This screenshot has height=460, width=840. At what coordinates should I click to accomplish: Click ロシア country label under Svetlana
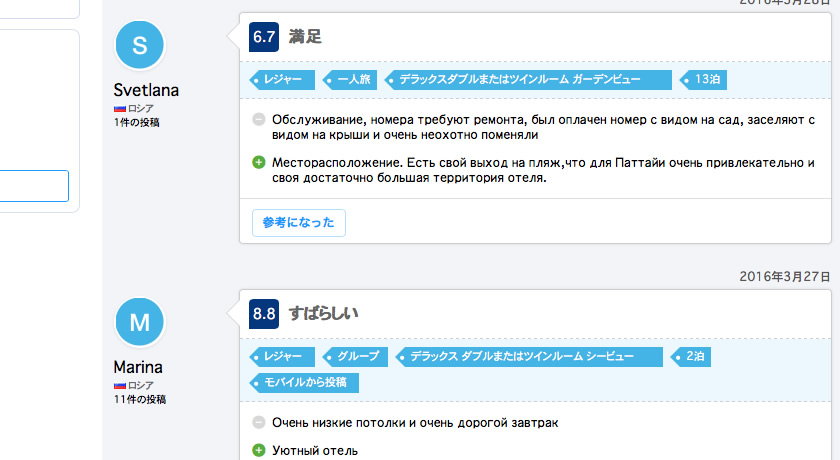pyautogui.click(x=140, y=109)
